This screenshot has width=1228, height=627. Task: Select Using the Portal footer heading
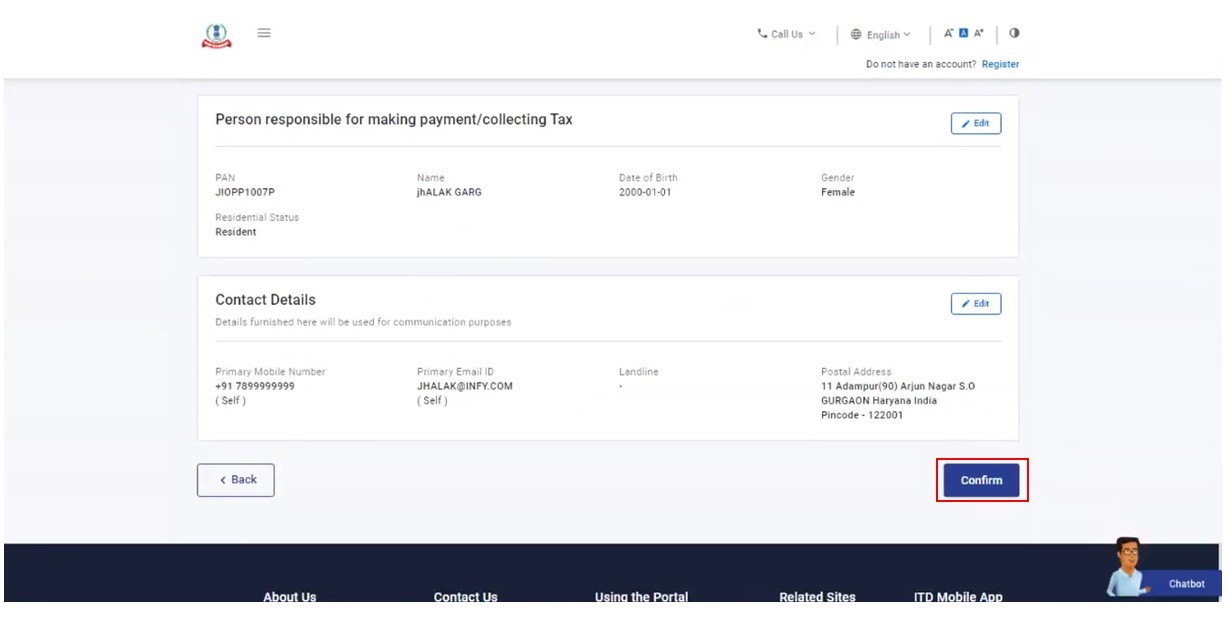641,597
